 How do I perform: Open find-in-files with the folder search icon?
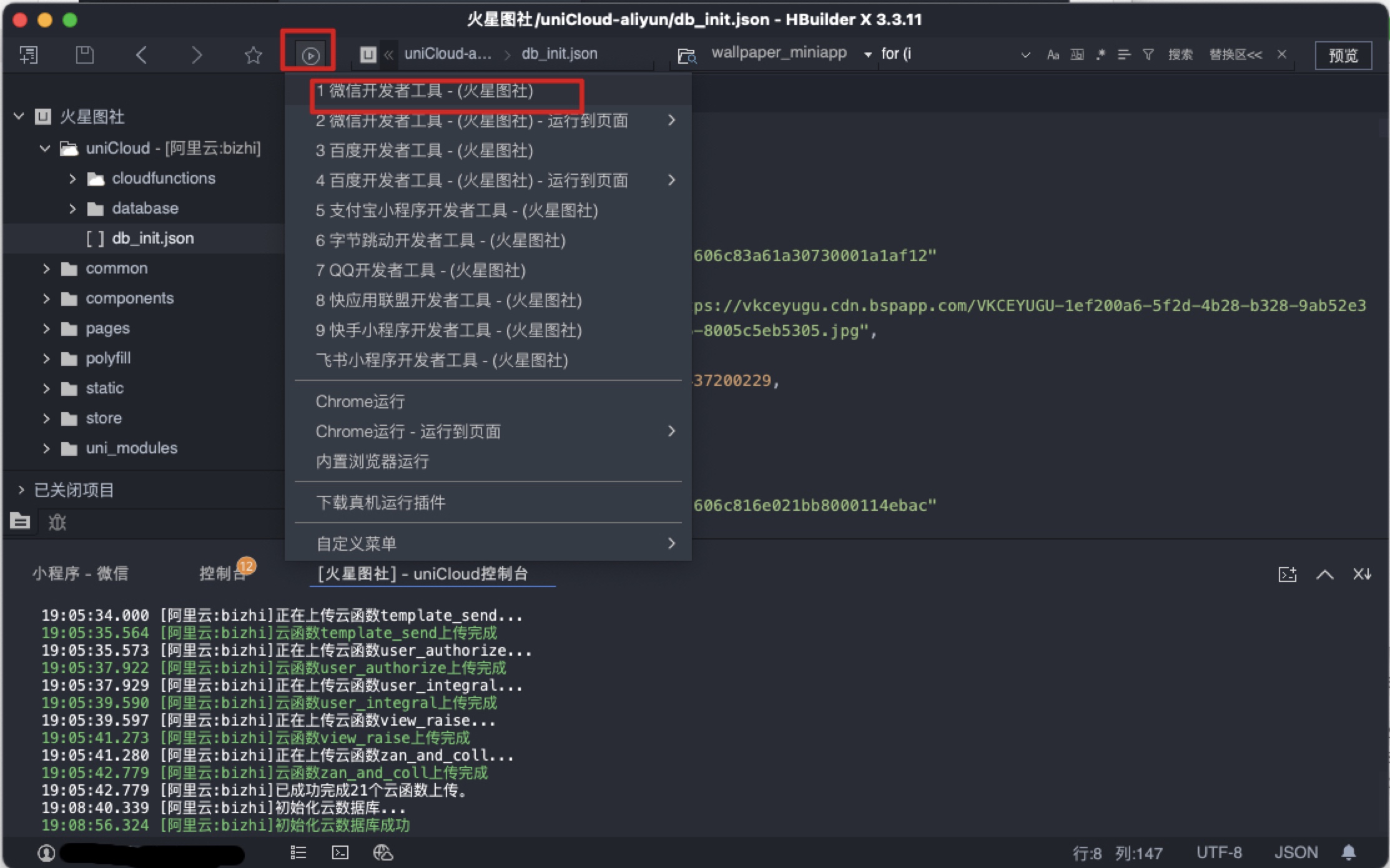coord(686,56)
